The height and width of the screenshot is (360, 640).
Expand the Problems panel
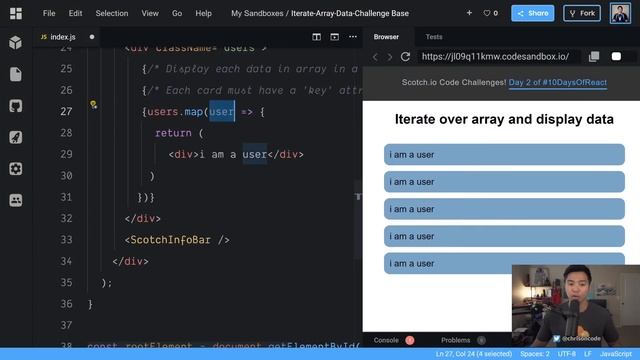456,340
